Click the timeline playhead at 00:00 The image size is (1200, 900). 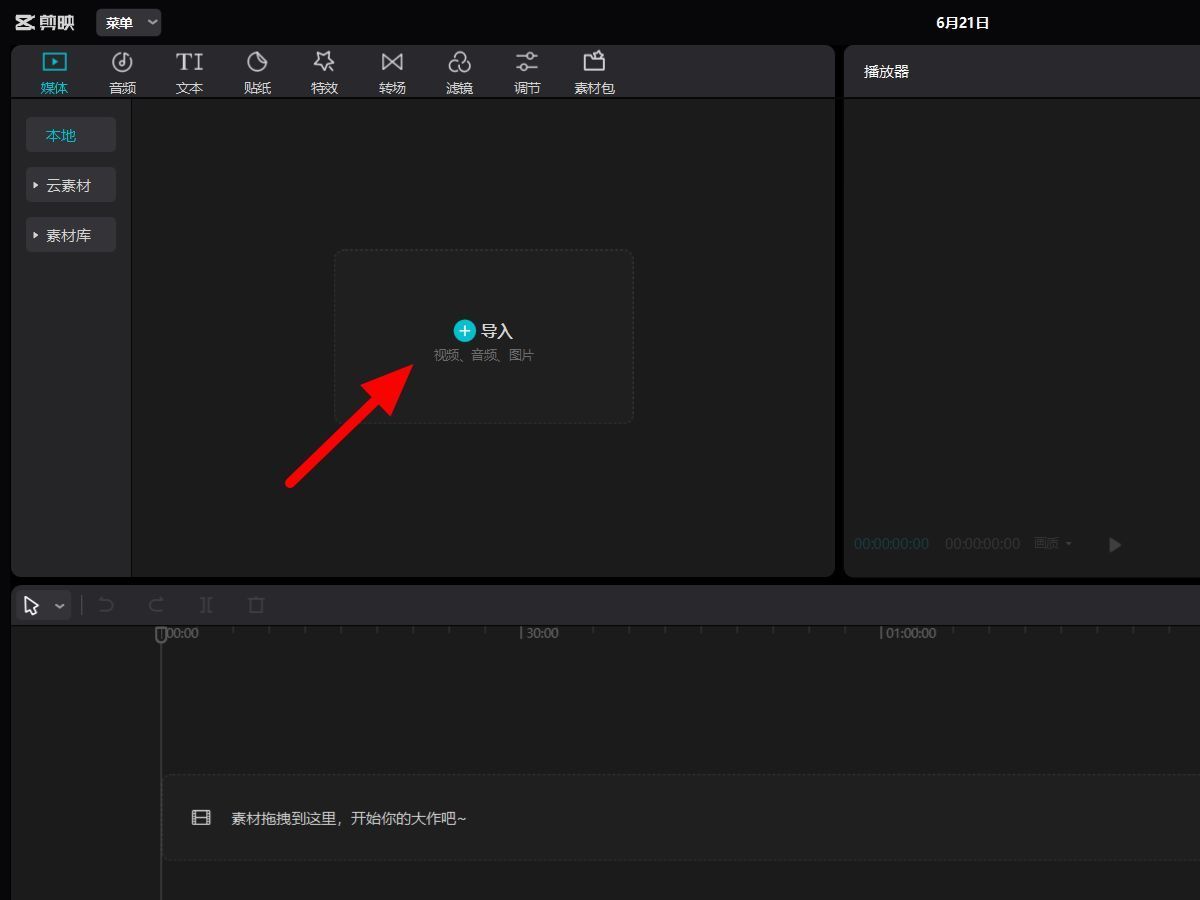161,634
